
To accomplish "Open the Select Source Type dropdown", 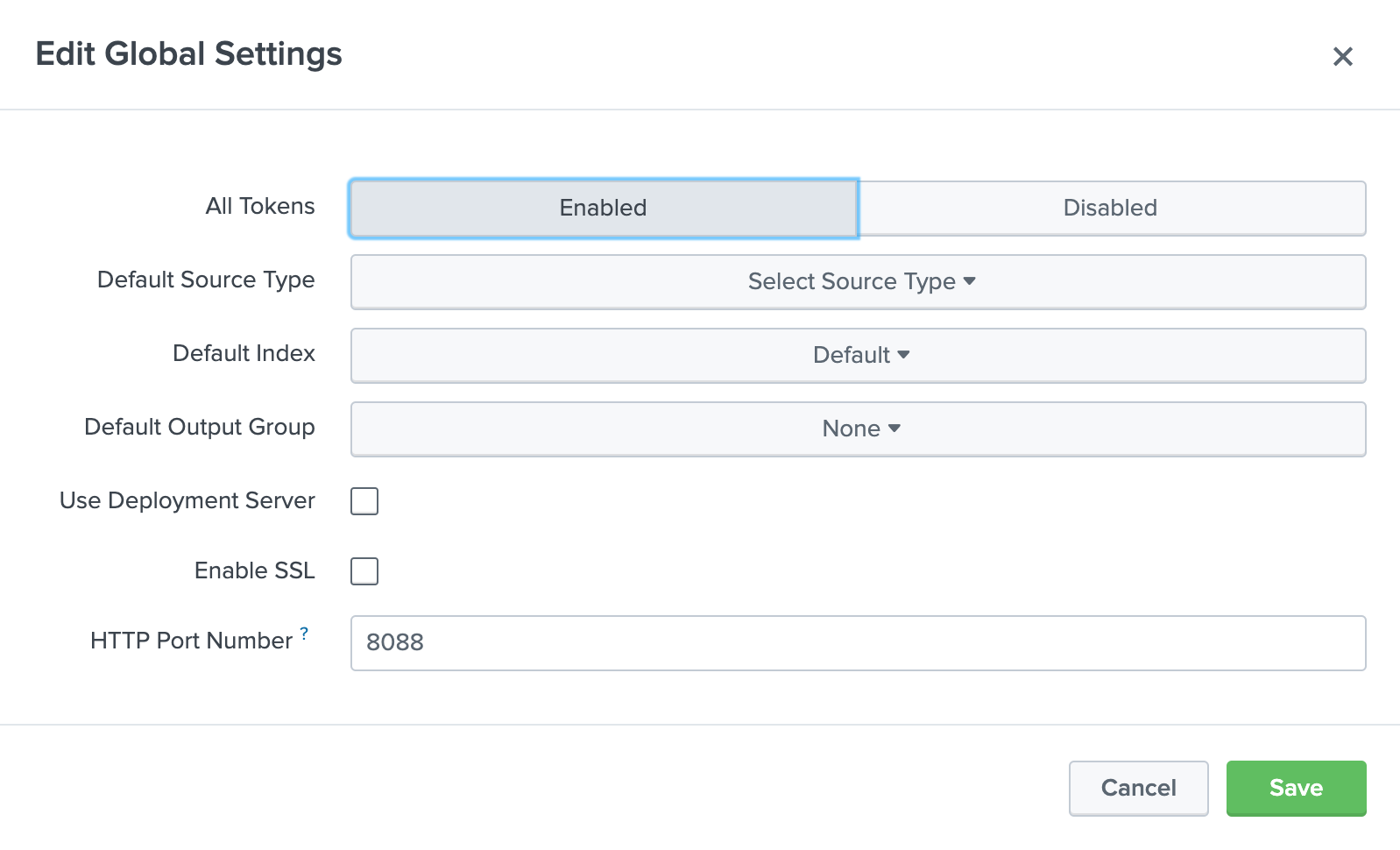I will [x=858, y=281].
